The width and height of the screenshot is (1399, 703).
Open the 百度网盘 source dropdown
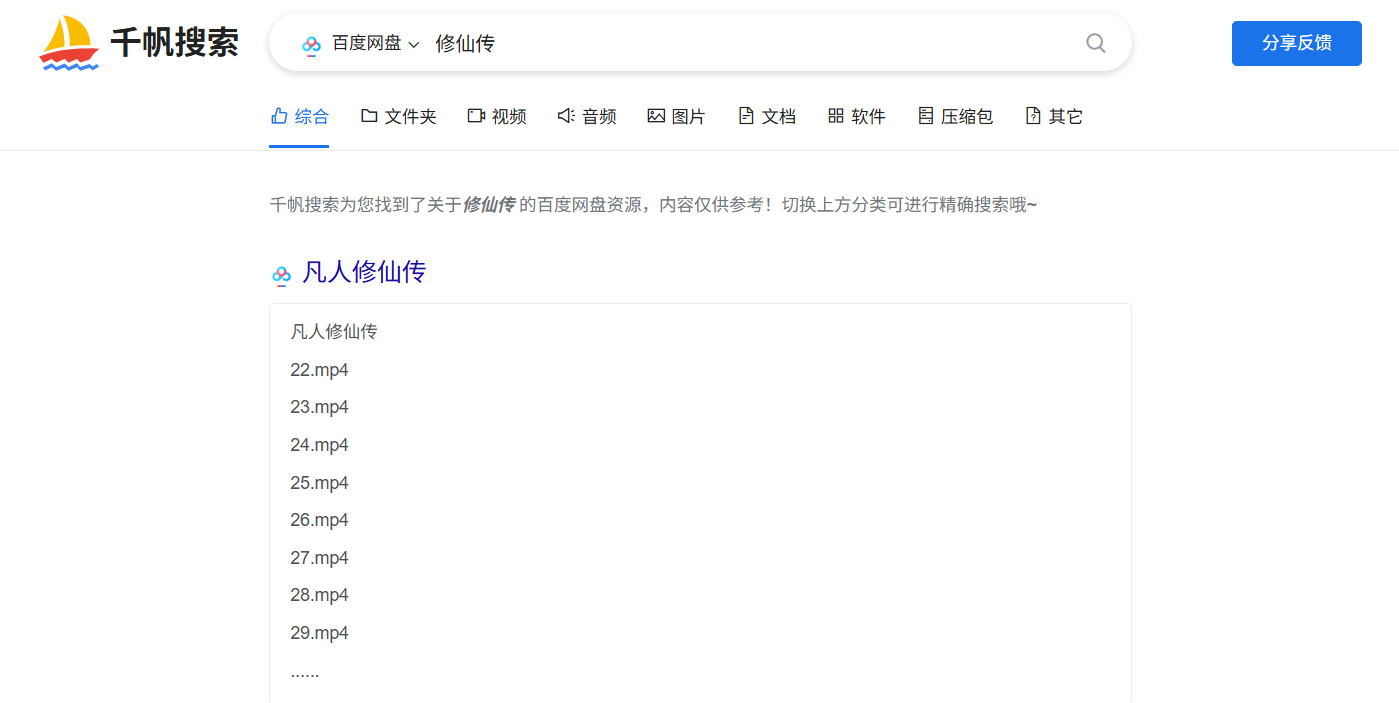click(375, 43)
